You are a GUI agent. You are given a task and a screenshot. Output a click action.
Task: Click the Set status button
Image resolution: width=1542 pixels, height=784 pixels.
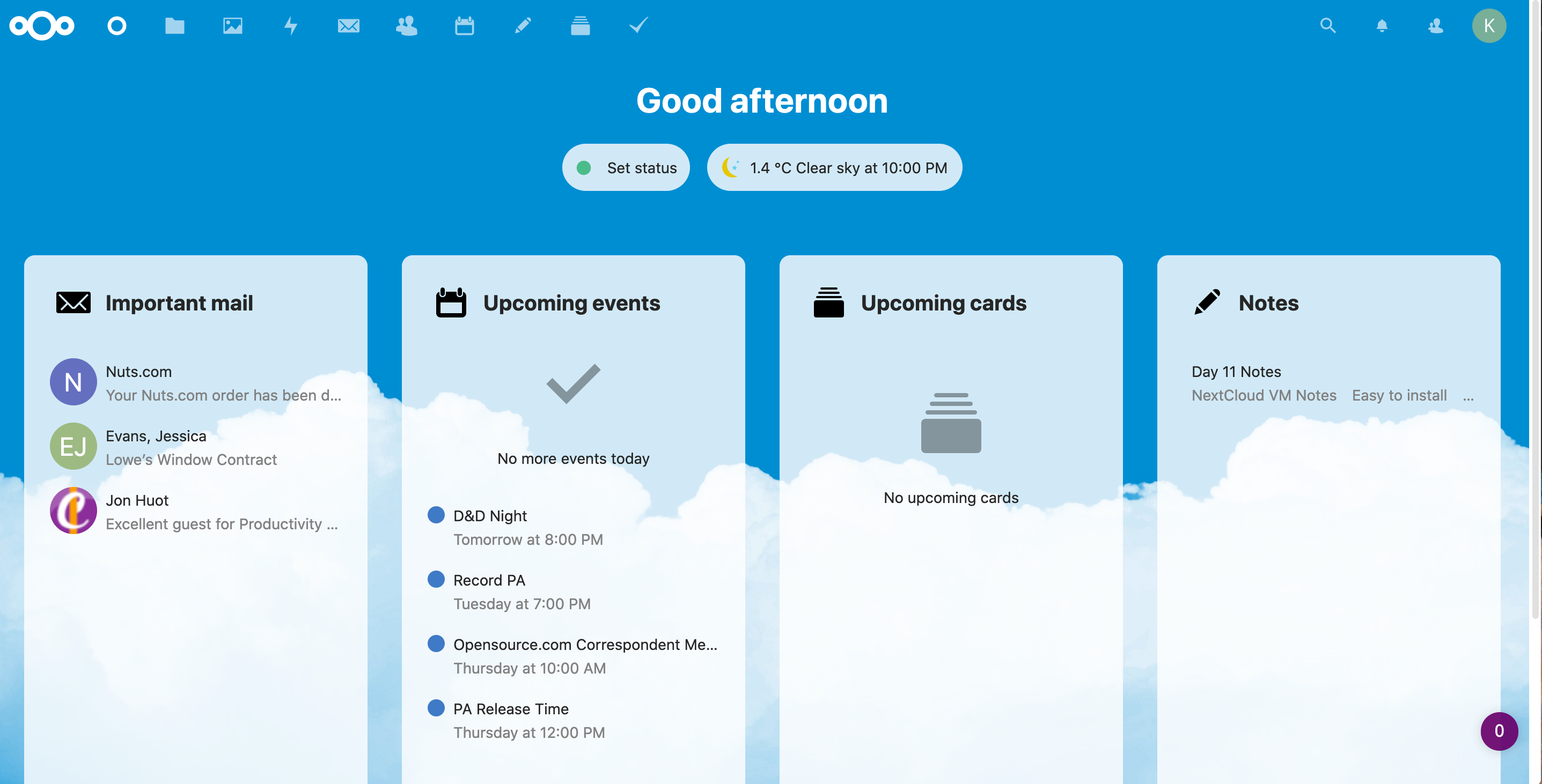click(626, 167)
